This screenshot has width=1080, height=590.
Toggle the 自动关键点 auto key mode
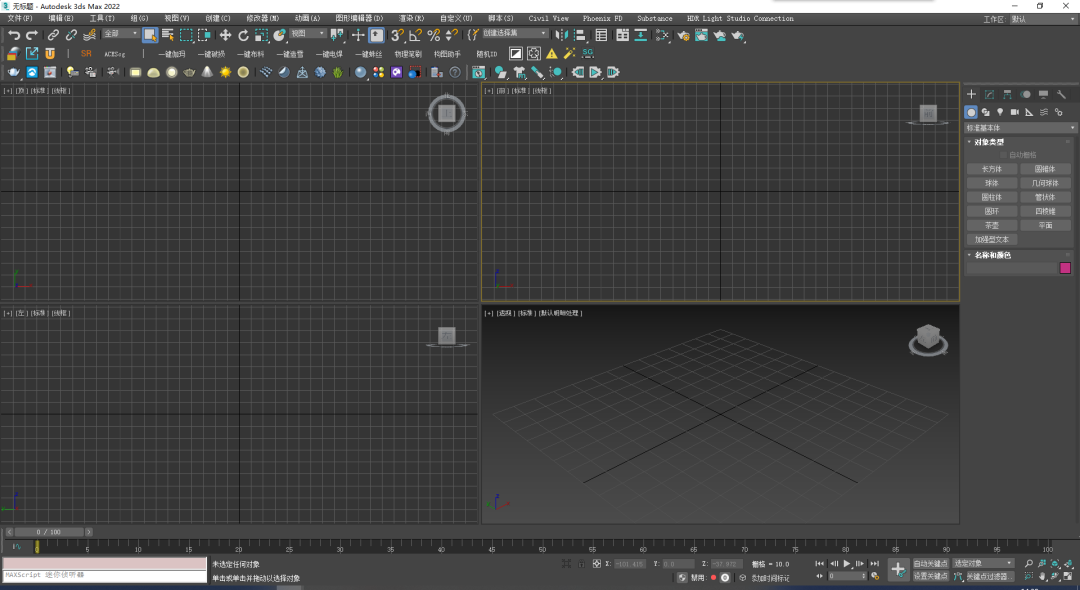pos(930,564)
